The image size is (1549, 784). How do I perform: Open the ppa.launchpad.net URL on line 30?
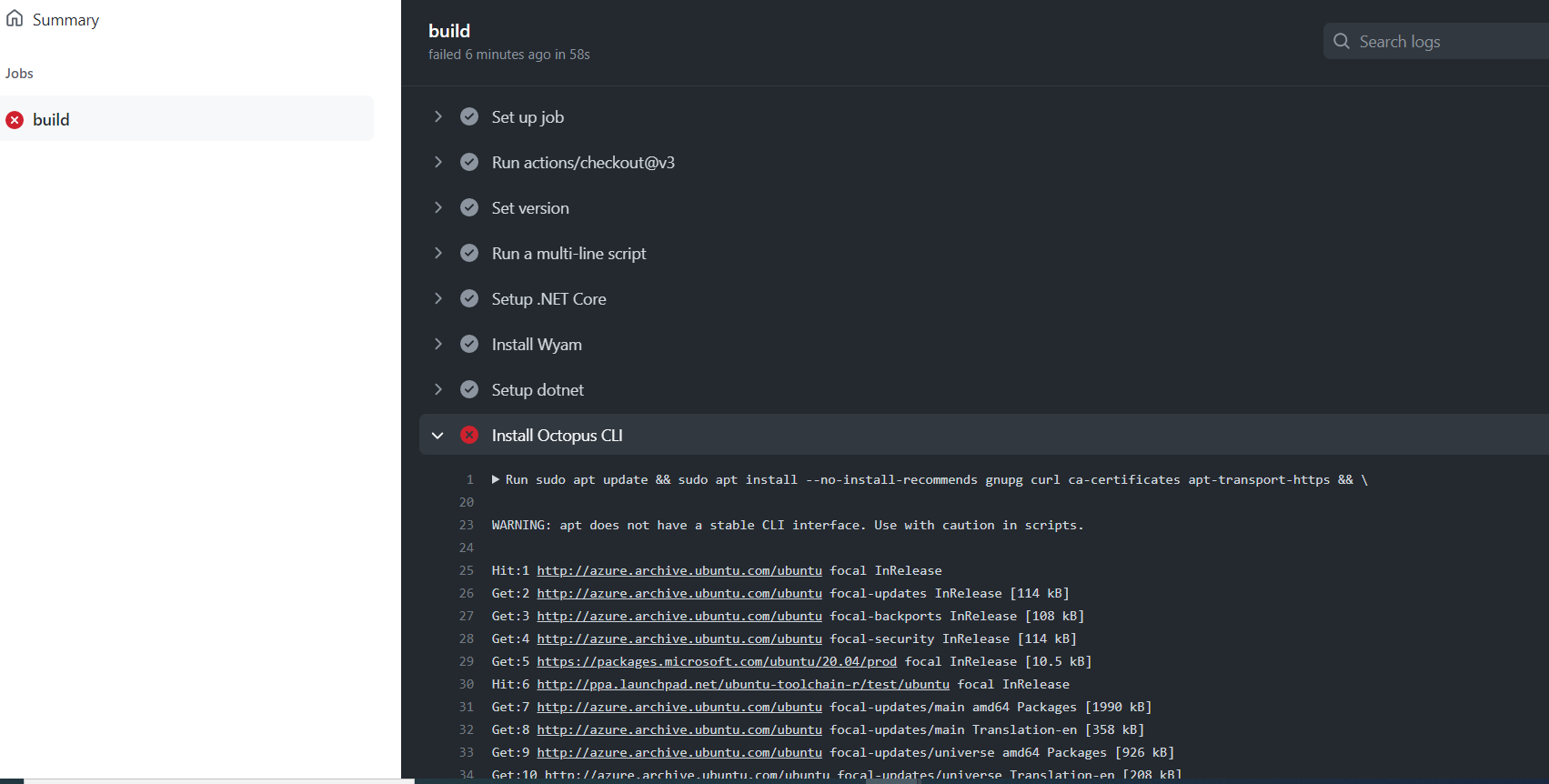tap(743, 684)
